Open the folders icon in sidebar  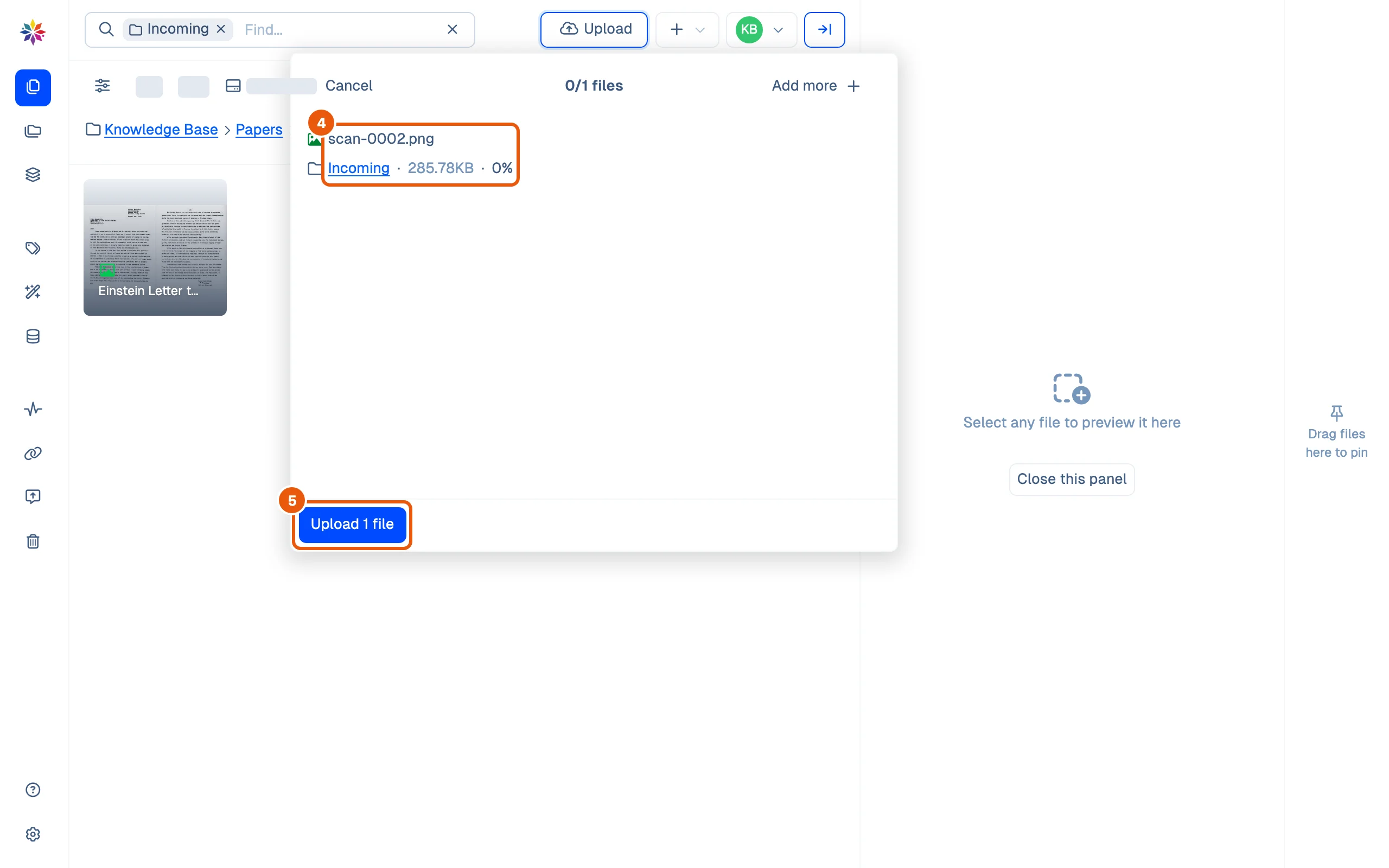(x=33, y=131)
